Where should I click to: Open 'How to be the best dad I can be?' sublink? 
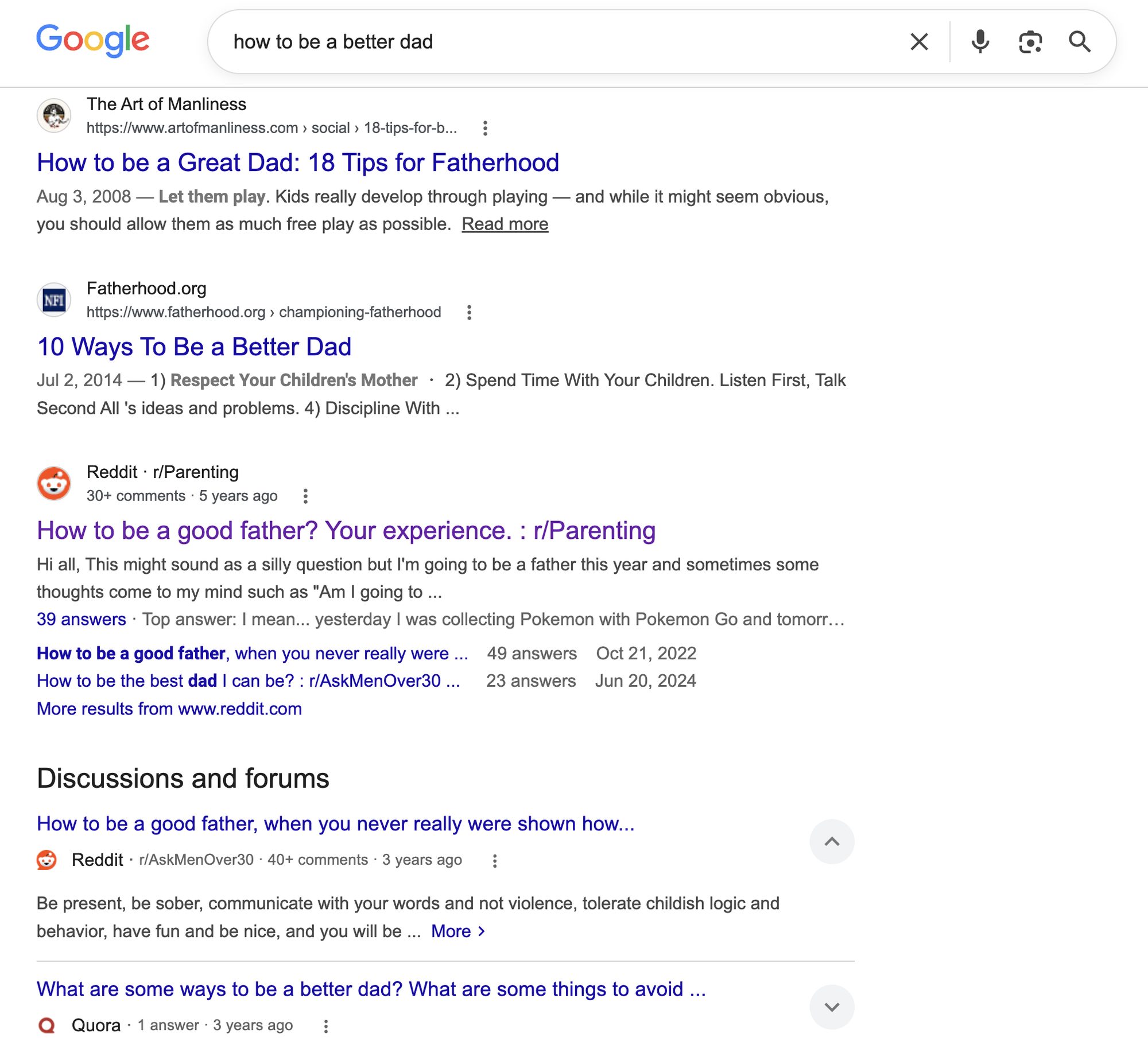pos(249,681)
